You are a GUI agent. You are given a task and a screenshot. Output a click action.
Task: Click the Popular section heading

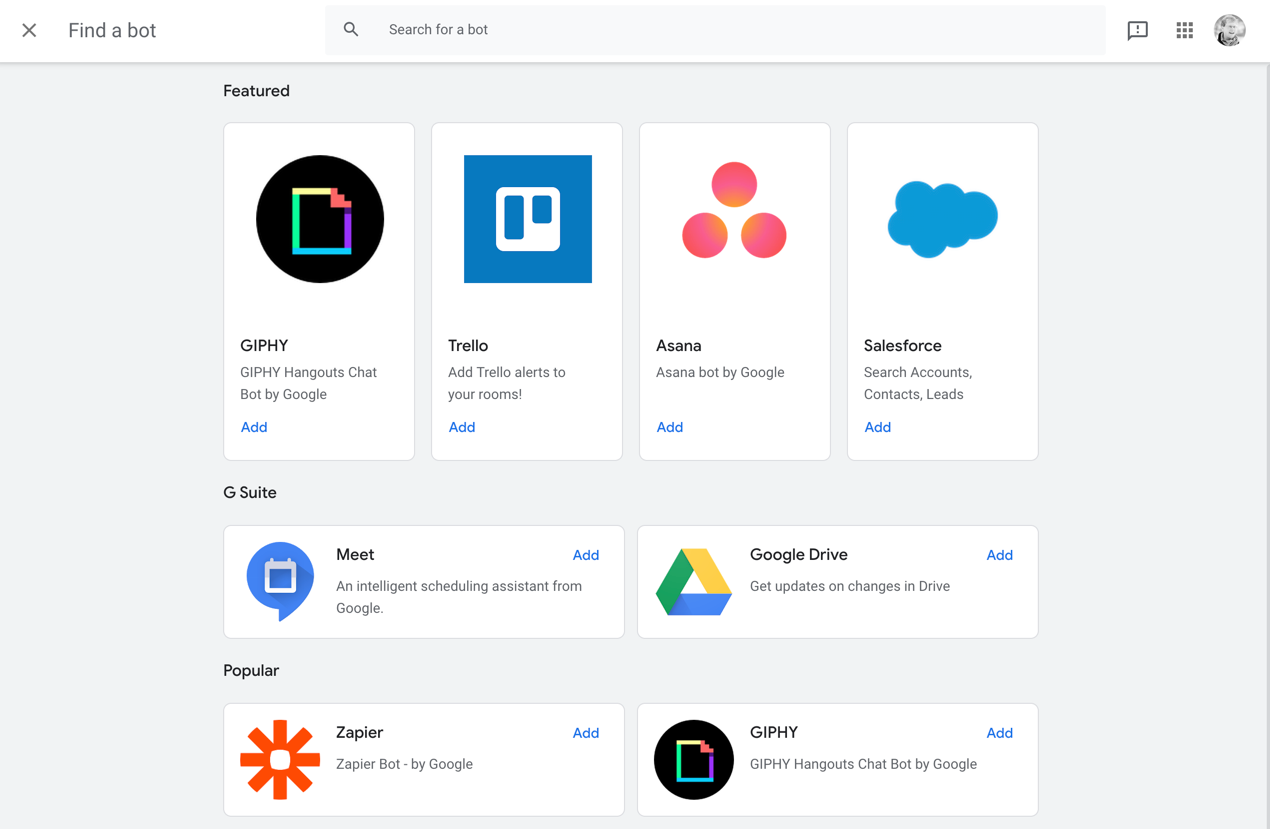click(251, 671)
